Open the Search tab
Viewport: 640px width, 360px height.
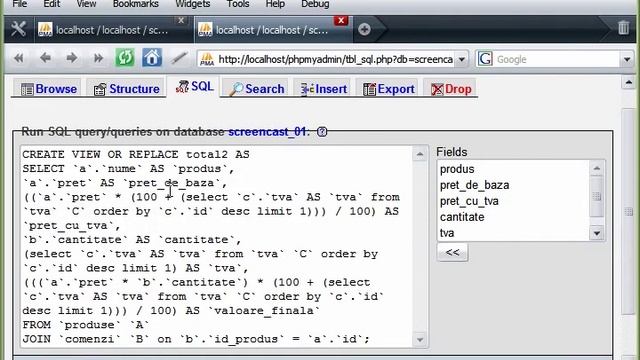256,89
